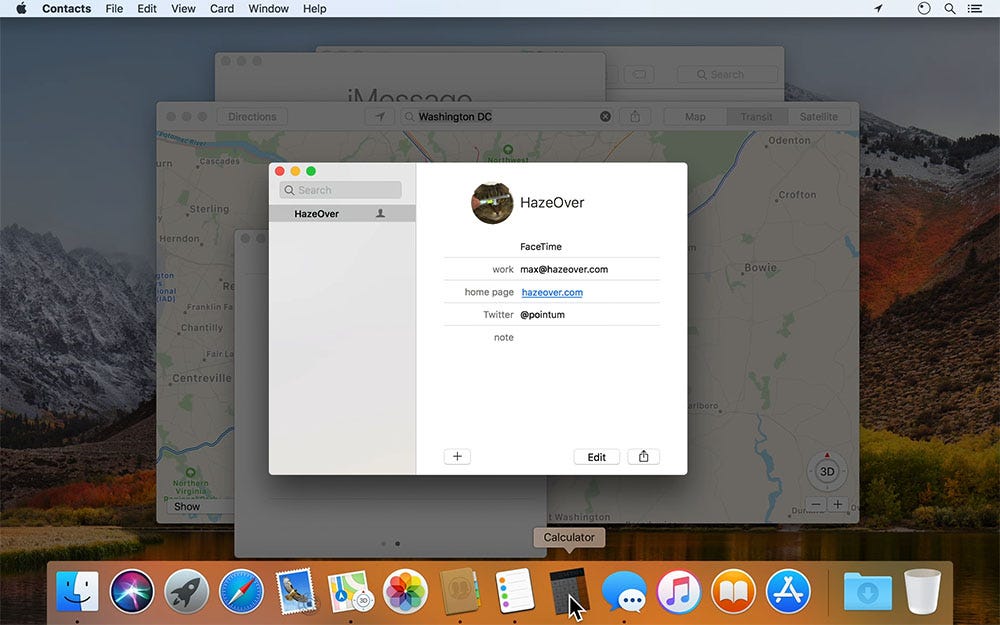The width and height of the screenshot is (1000, 625).
Task: Open Spotlight search in menu bar
Action: 950,8
